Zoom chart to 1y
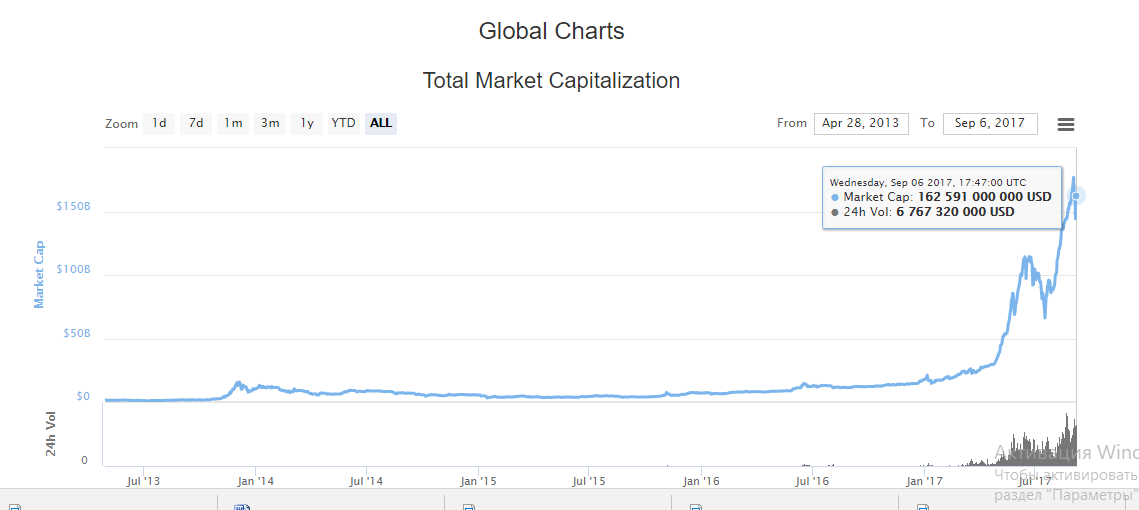Image resolution: width=1139 pixels, height=510 pixels. [307, 123]
